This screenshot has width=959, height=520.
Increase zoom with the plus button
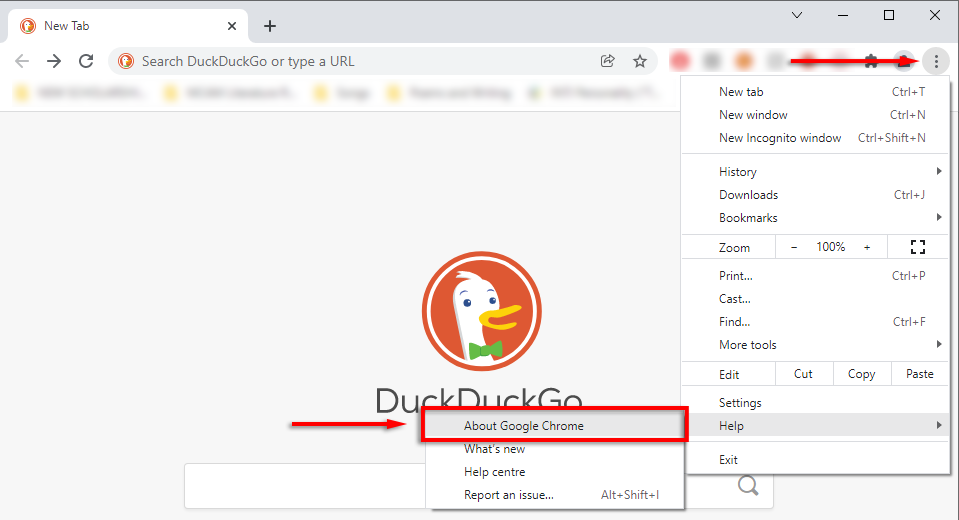[867, 247]
